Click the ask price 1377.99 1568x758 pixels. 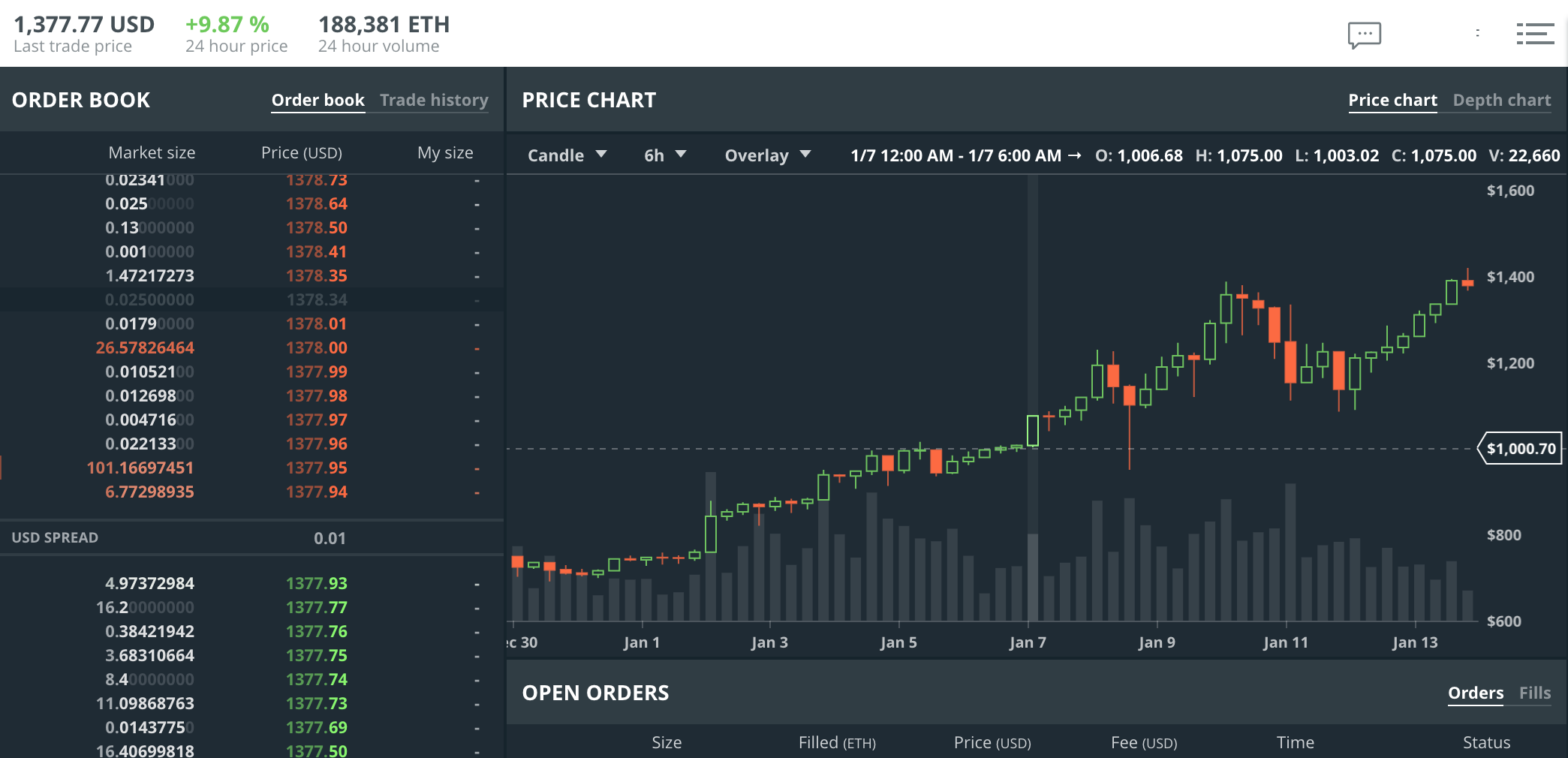[x=317, y=371]
